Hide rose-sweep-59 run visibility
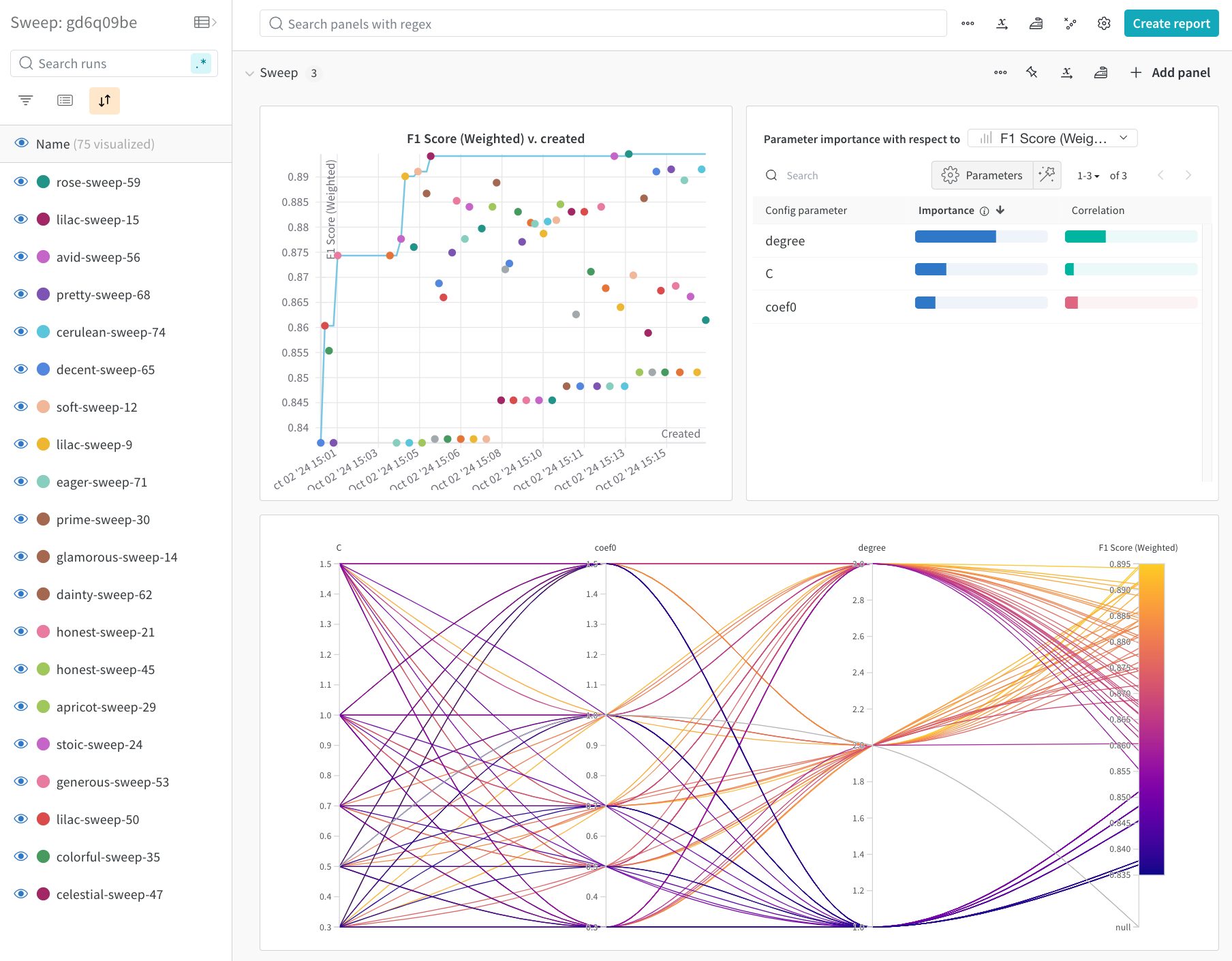The height and width of the screenshot is (961, 1232). pos(21,182)
